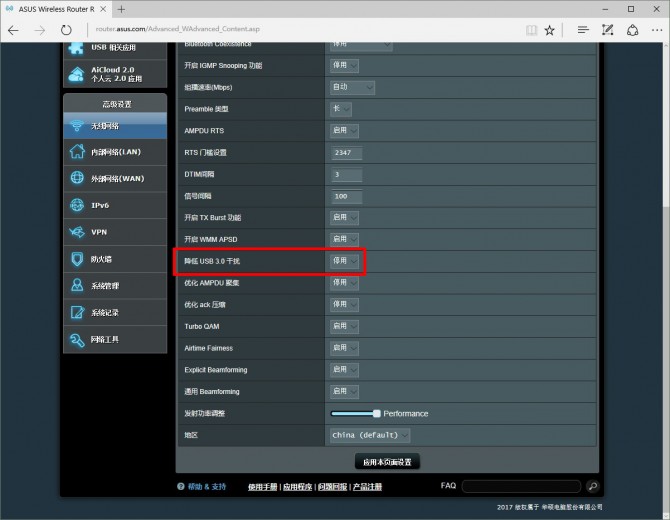Viewport: 670px width, 520px height.
Task: Open new tab with plus button
Action: [121, 9]
